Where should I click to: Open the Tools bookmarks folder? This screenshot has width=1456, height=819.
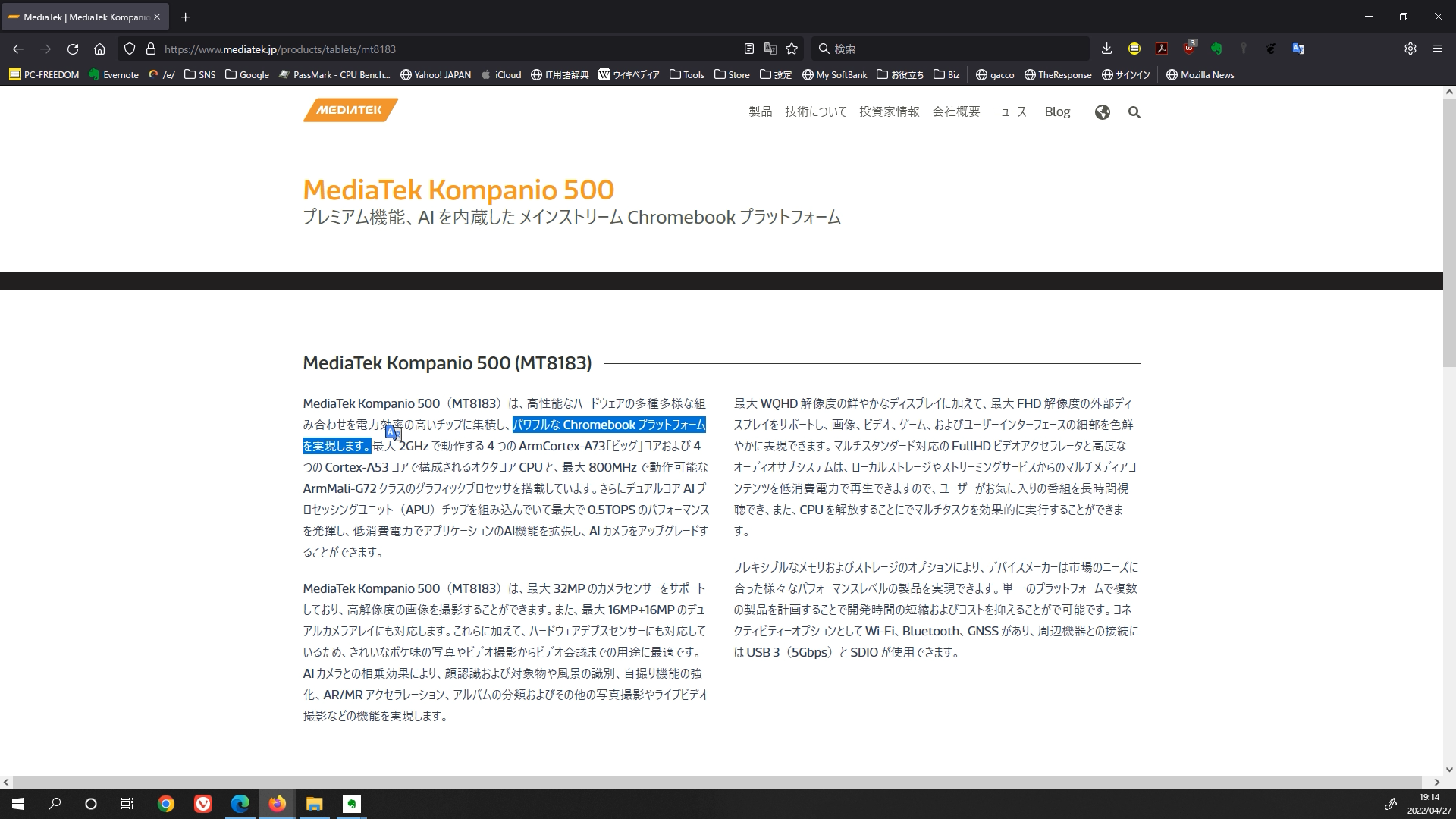tap(686, 74)
